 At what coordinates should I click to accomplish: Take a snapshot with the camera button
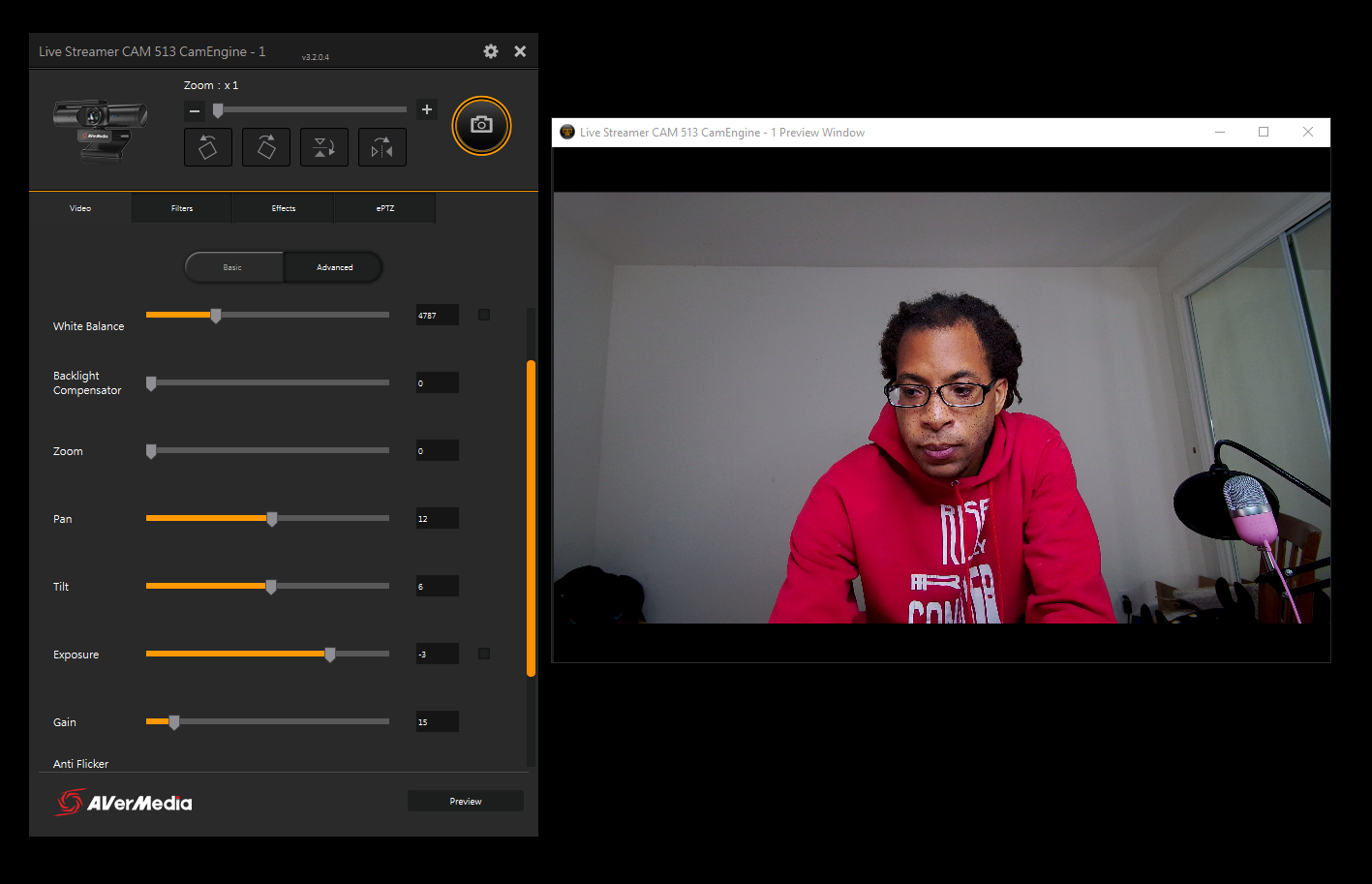(481, 126)
